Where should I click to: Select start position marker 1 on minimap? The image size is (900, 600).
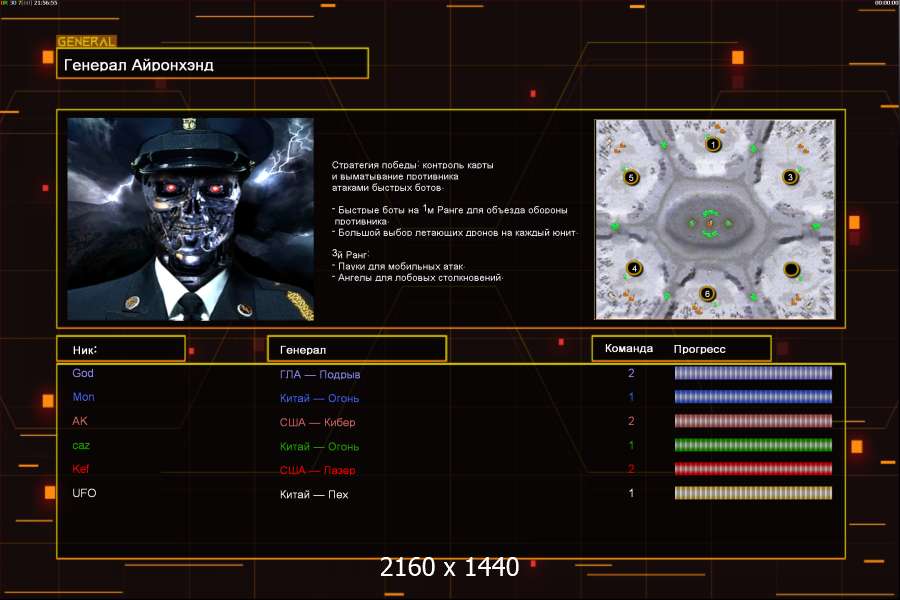point(713,144)
